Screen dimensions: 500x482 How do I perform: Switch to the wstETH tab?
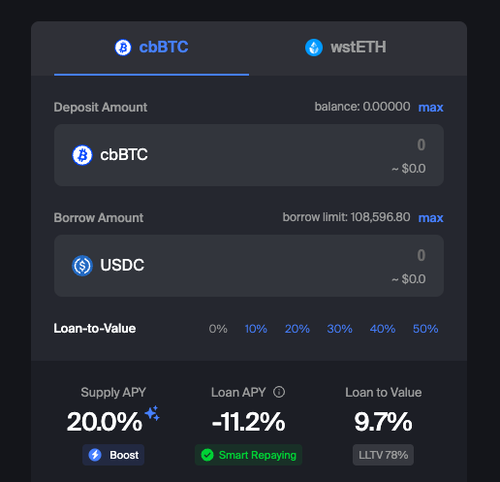(x=346, y=49)
